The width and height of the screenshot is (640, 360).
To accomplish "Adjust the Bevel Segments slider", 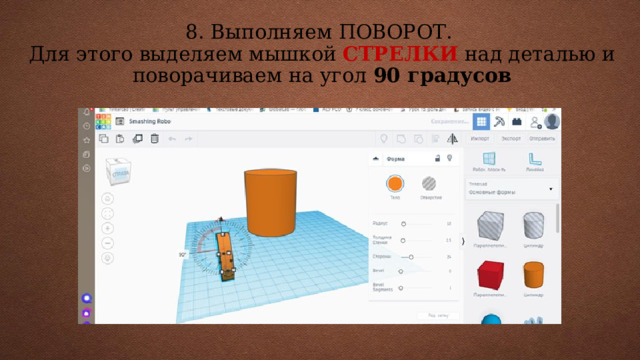I will (x=401, y=288).
